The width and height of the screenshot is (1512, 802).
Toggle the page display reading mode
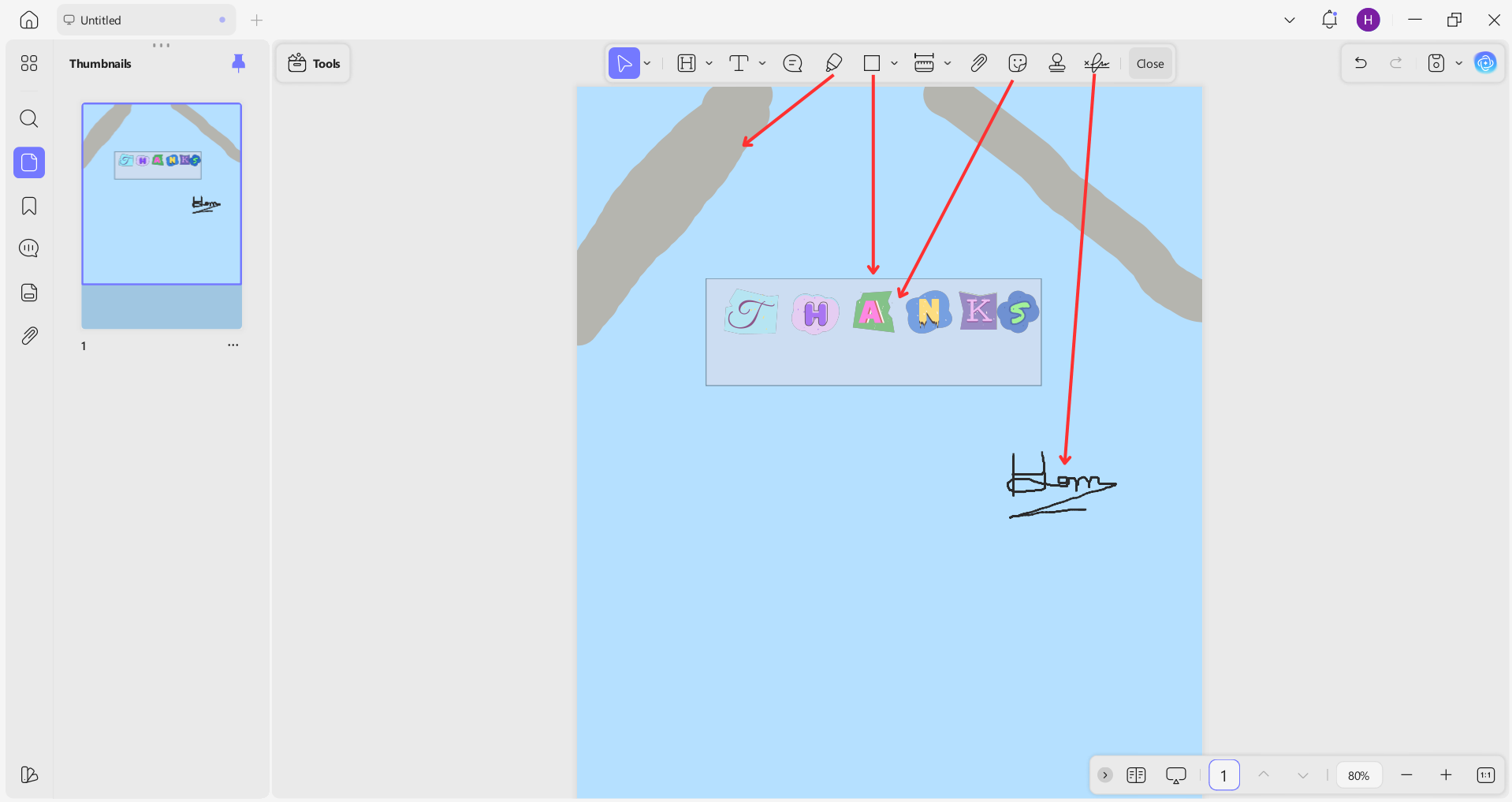(x=1136, y=775)
